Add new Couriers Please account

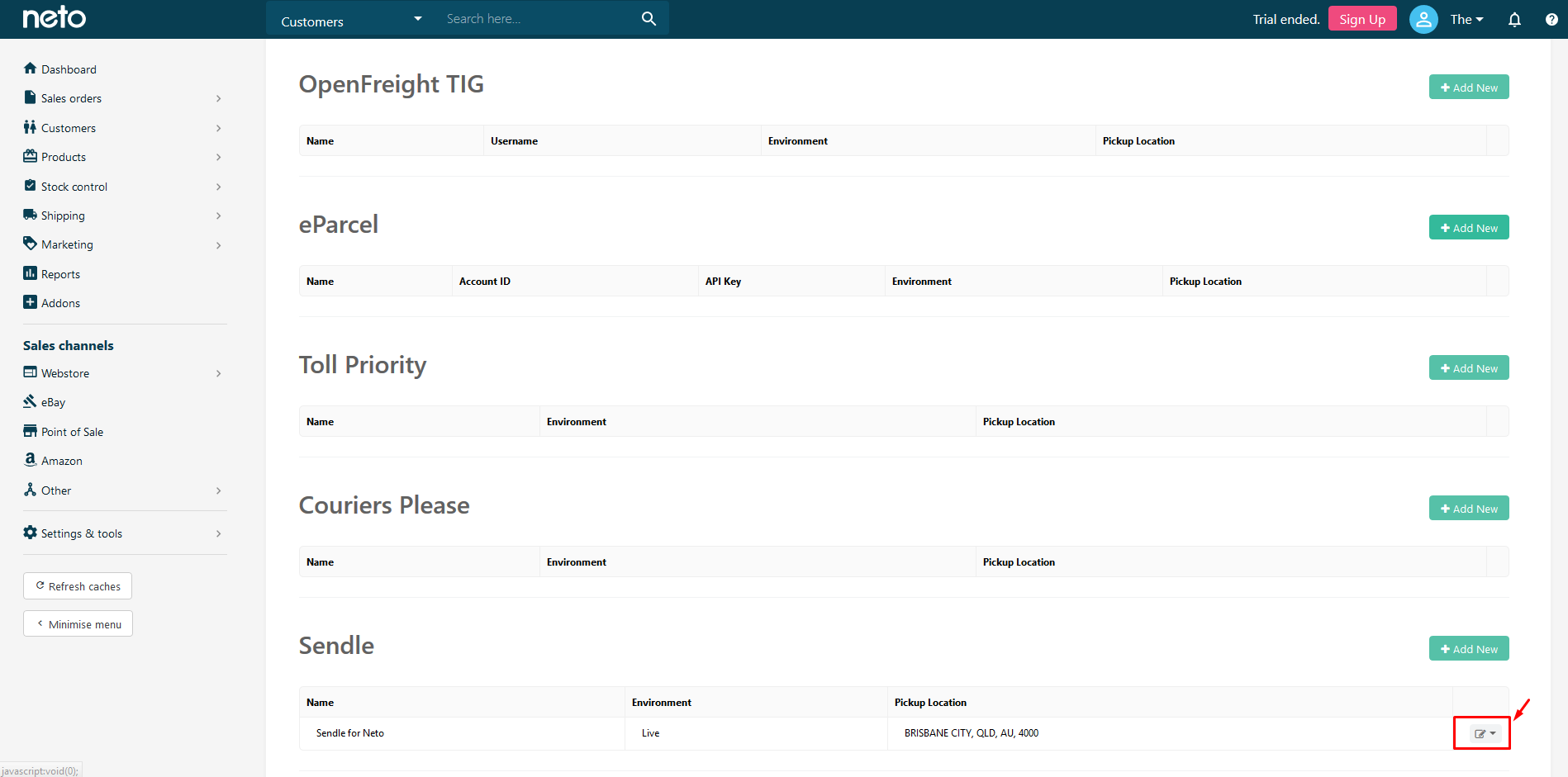(x=1469, y=508)
